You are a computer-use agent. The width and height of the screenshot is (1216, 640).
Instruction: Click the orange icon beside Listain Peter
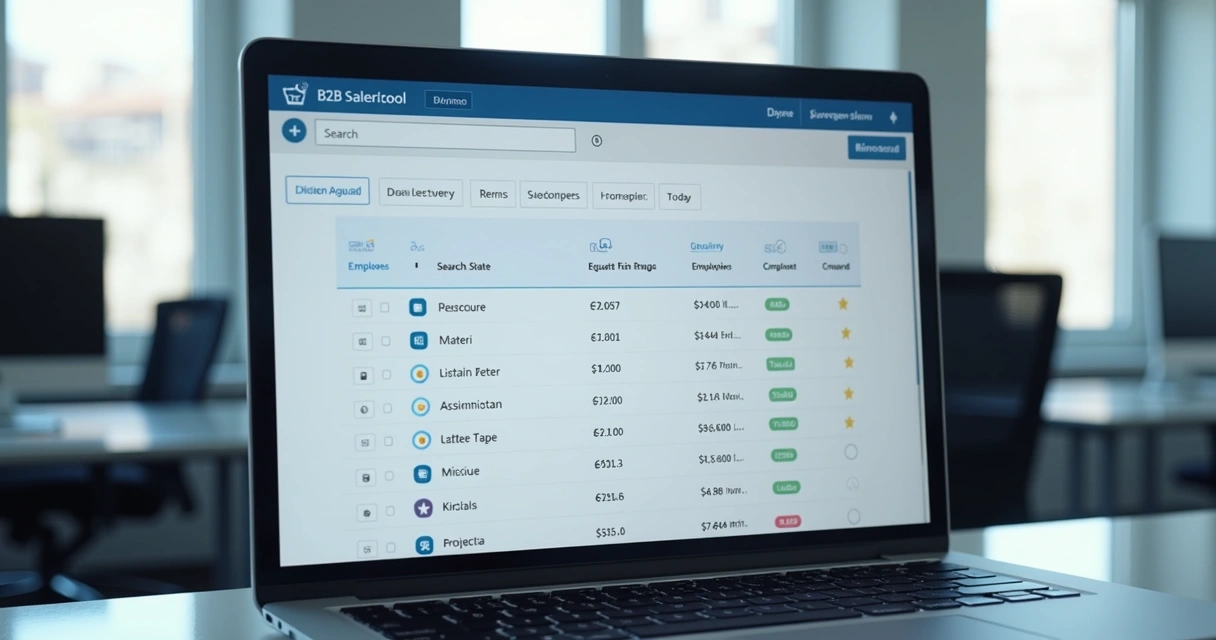click(421, 372)
